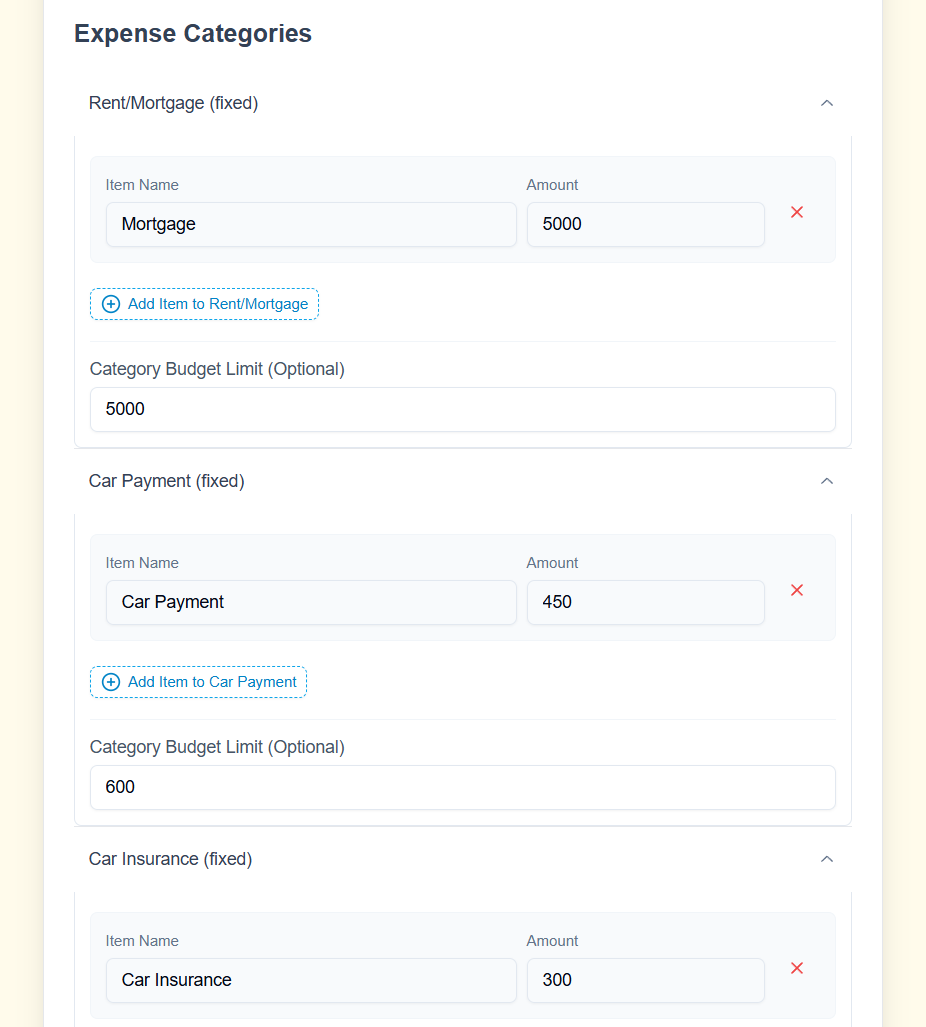Click the Expense Categories heading

pos(192,33)
